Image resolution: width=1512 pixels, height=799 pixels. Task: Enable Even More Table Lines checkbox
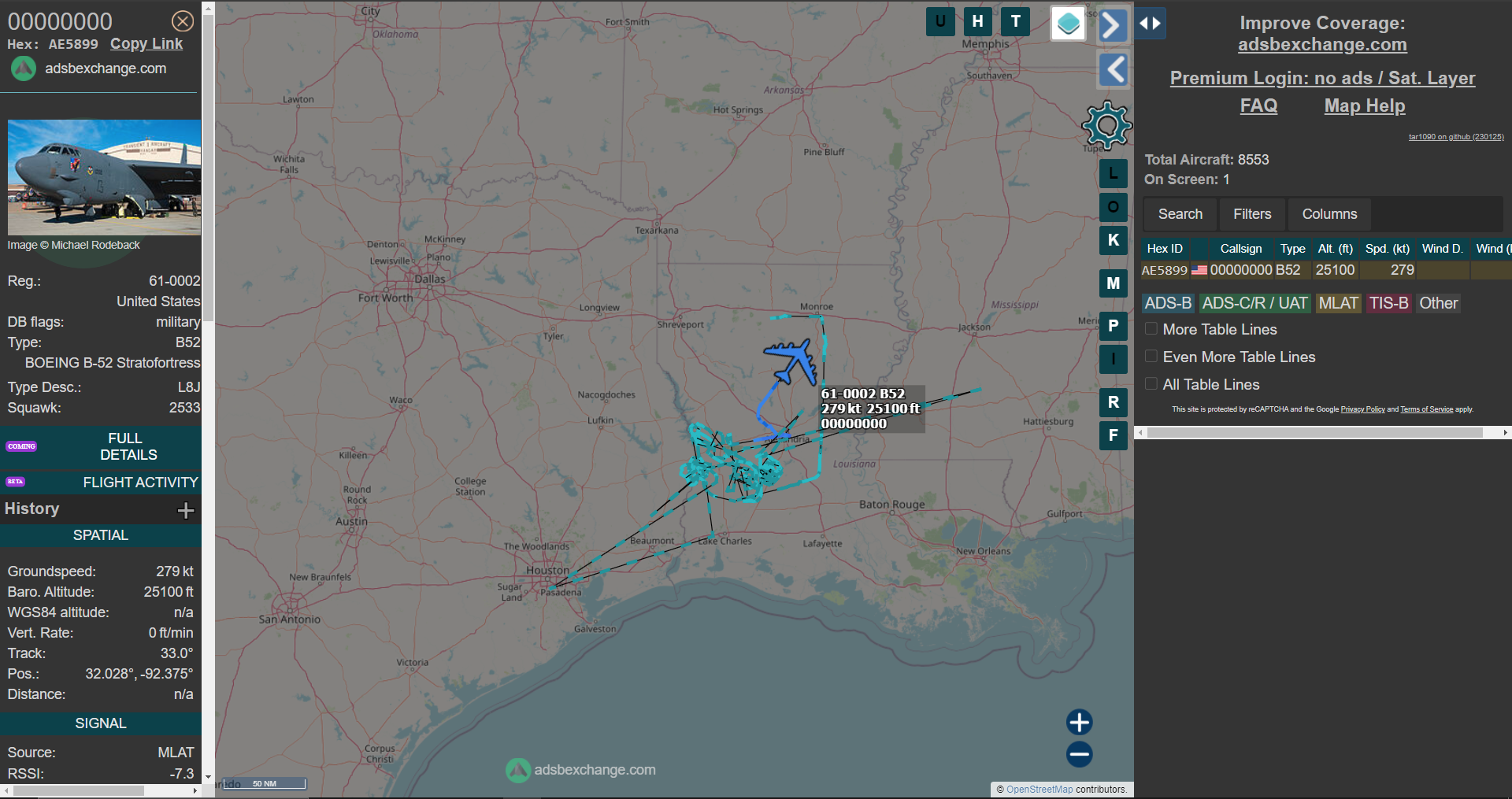tap(1151, 357)
